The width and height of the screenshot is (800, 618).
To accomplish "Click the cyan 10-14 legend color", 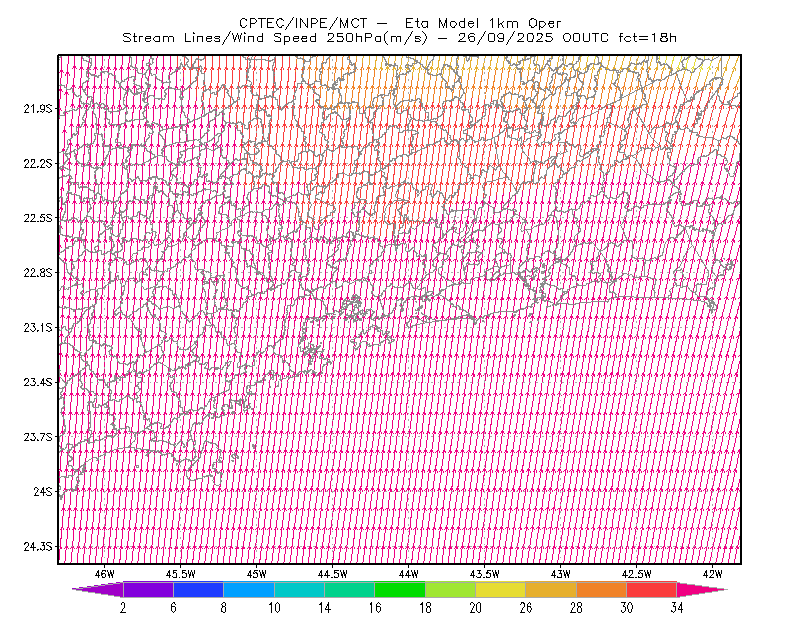I will click(299, 589).
